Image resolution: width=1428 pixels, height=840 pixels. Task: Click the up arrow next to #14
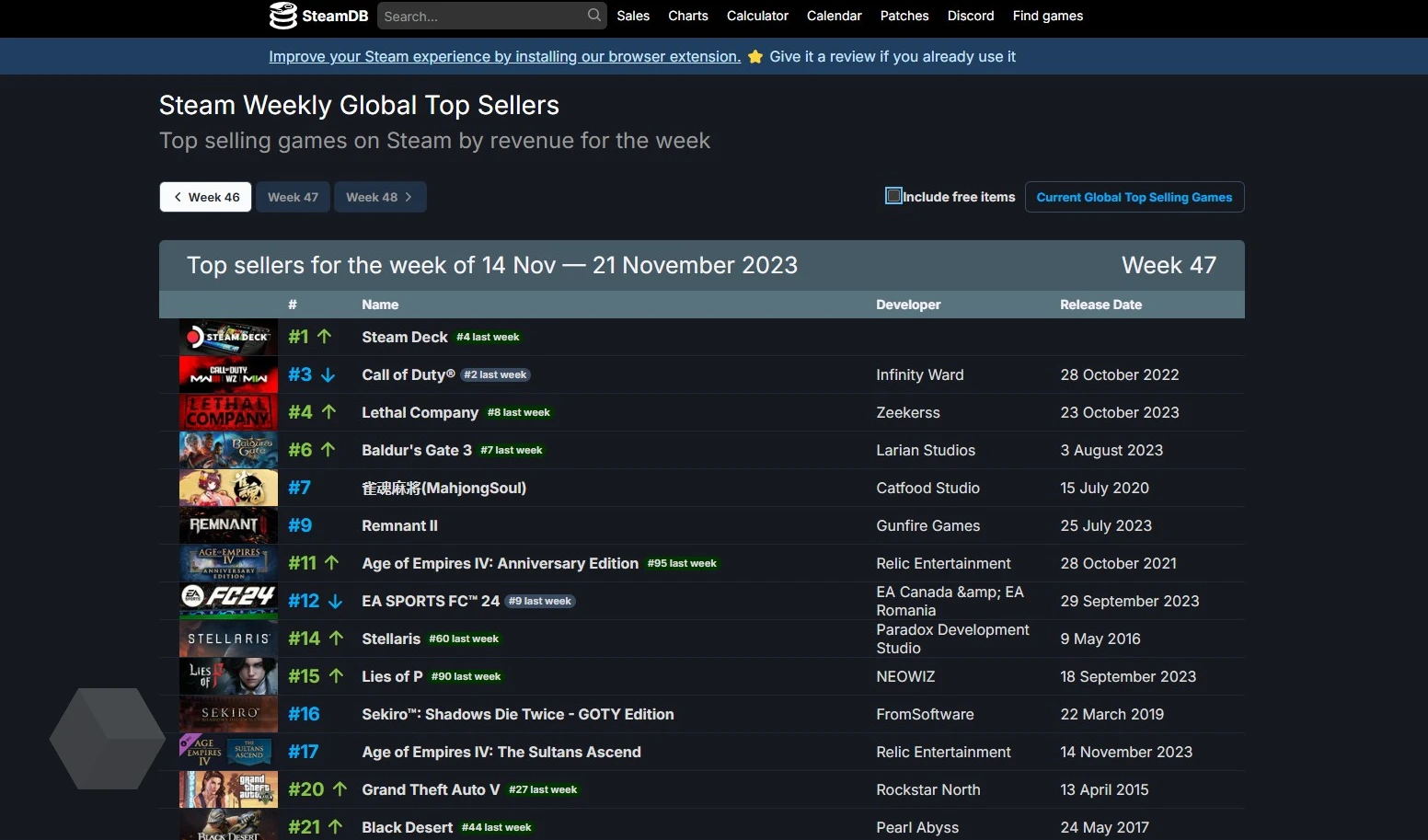pyautogui.click(x=336, y=639)
